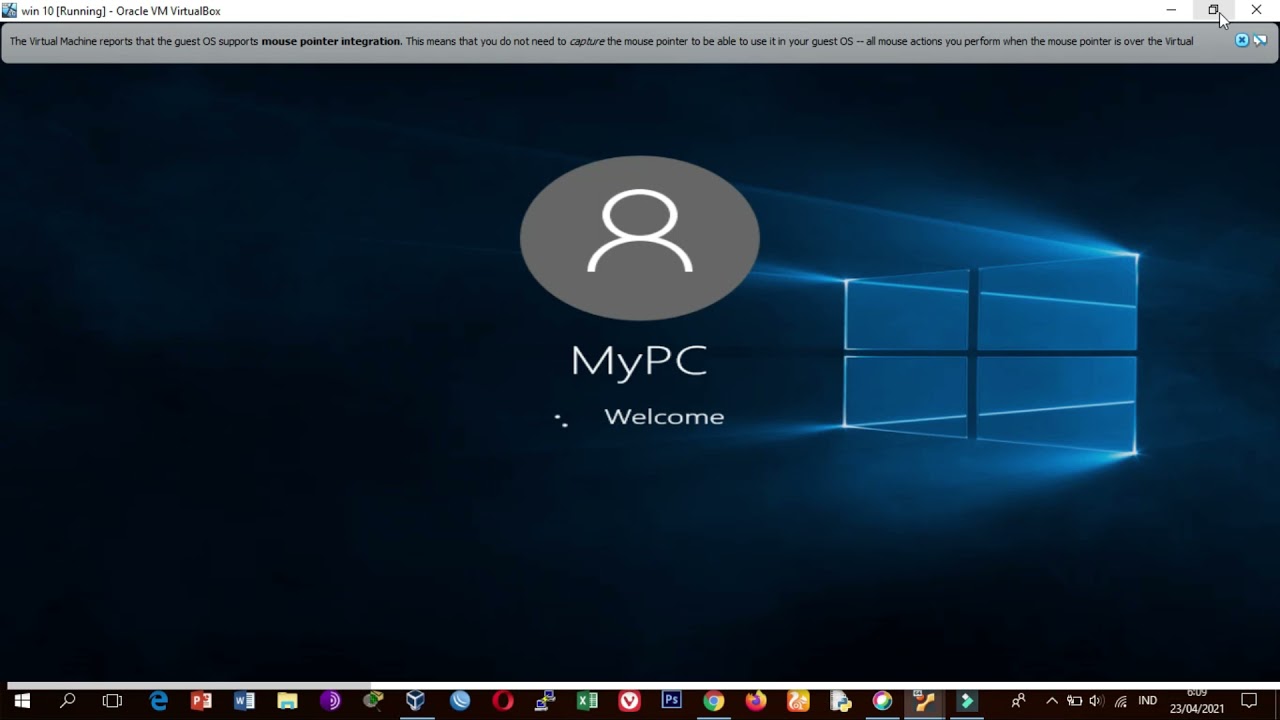Open the Wi-Fi network tray icon
Image resolution: width=1280 pixels, height=720 pixels.
1120,701
